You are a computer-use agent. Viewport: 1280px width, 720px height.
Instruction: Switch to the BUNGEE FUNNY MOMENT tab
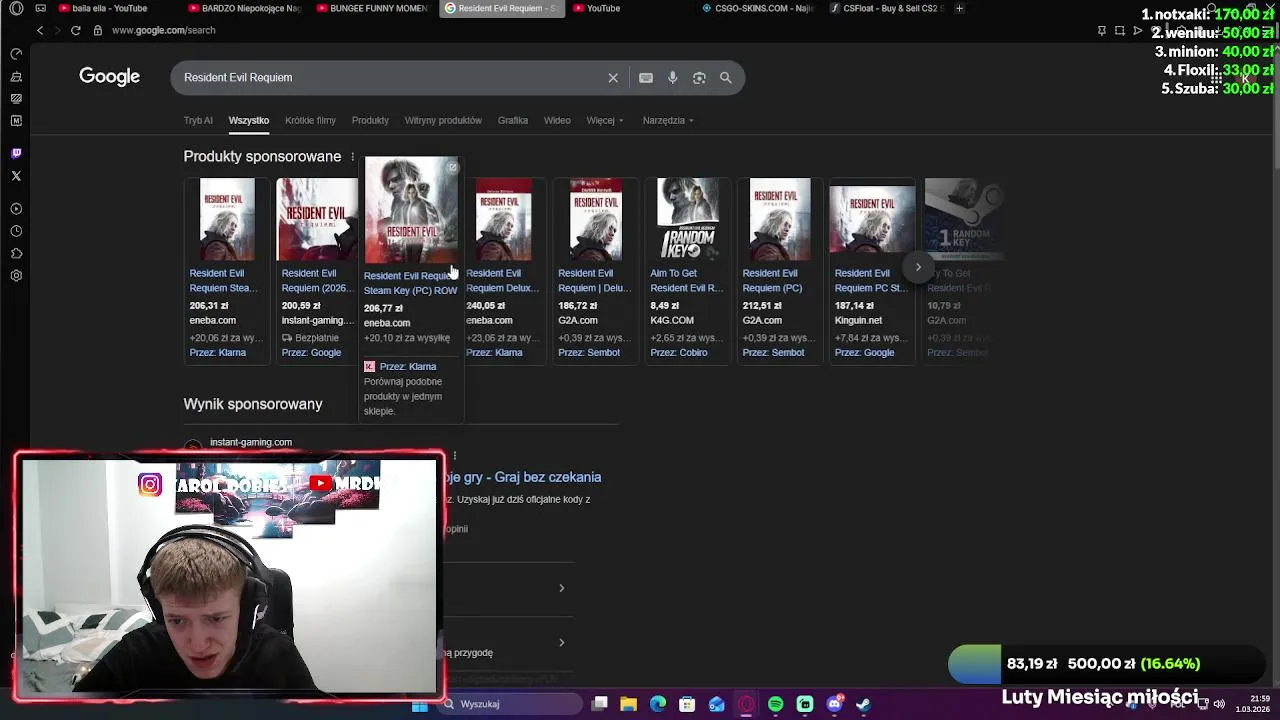point(373,8)
